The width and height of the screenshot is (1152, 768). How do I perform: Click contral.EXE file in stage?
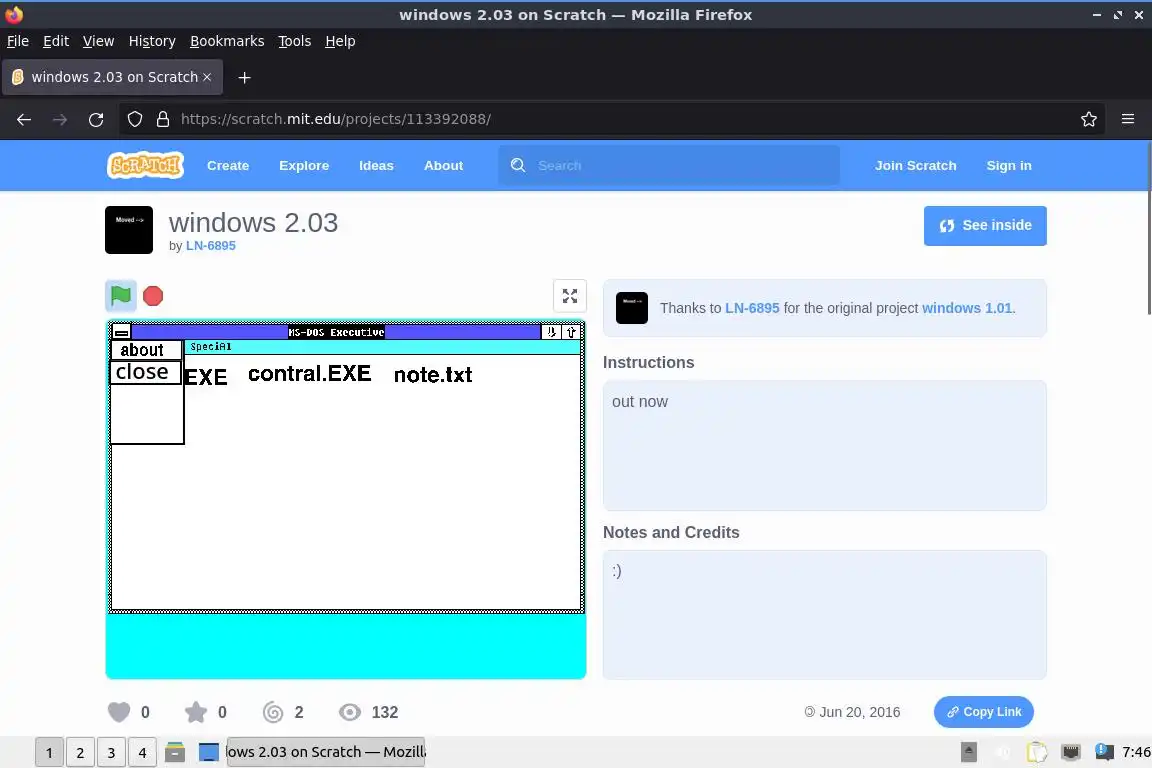pyautogui.click(x=309, y=374)
